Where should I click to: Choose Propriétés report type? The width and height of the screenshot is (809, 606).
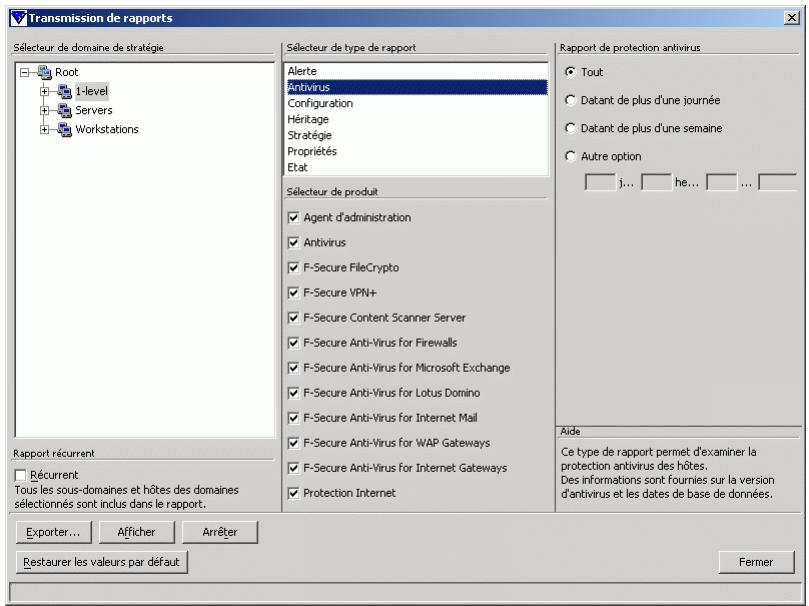(416, 151)
